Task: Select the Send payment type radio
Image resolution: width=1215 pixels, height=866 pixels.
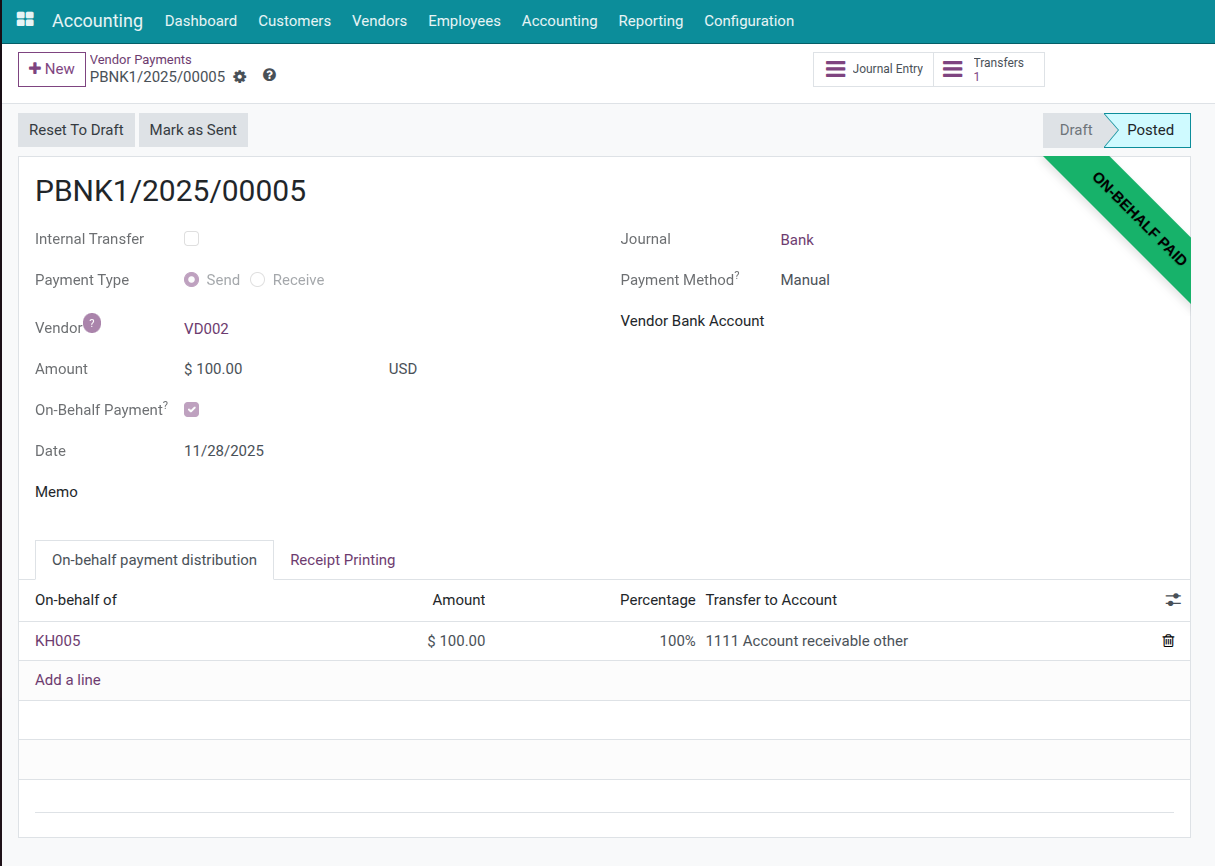Action: pyautogui.click(x=192, y=280)
